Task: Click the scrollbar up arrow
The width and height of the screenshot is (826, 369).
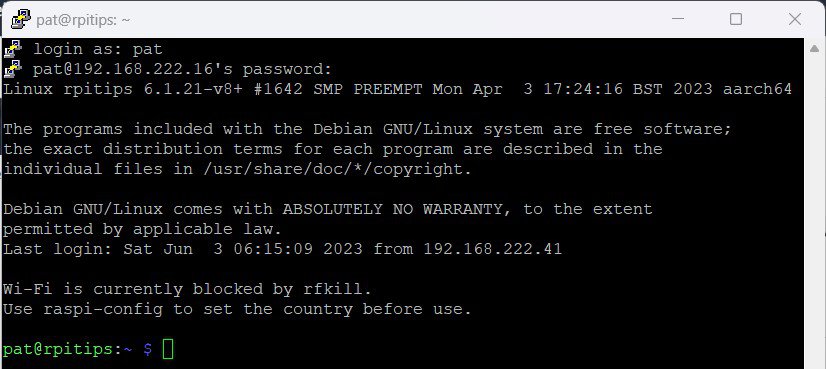Action: click(815, 48)
